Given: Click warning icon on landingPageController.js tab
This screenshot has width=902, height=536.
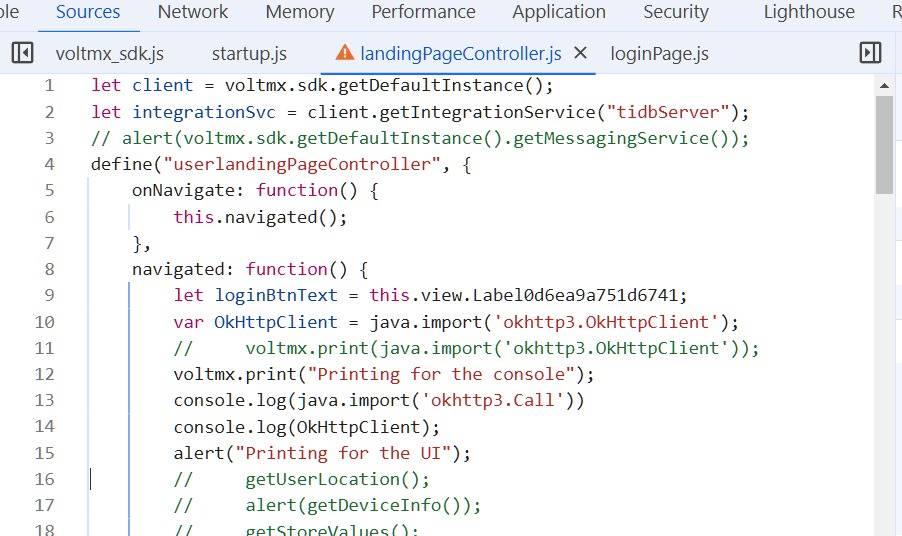Looking at the screenshot, I should point(345,53).
